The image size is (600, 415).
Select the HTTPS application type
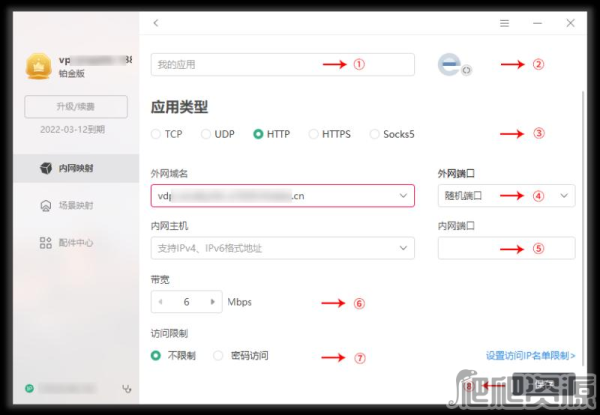[314, 133]
